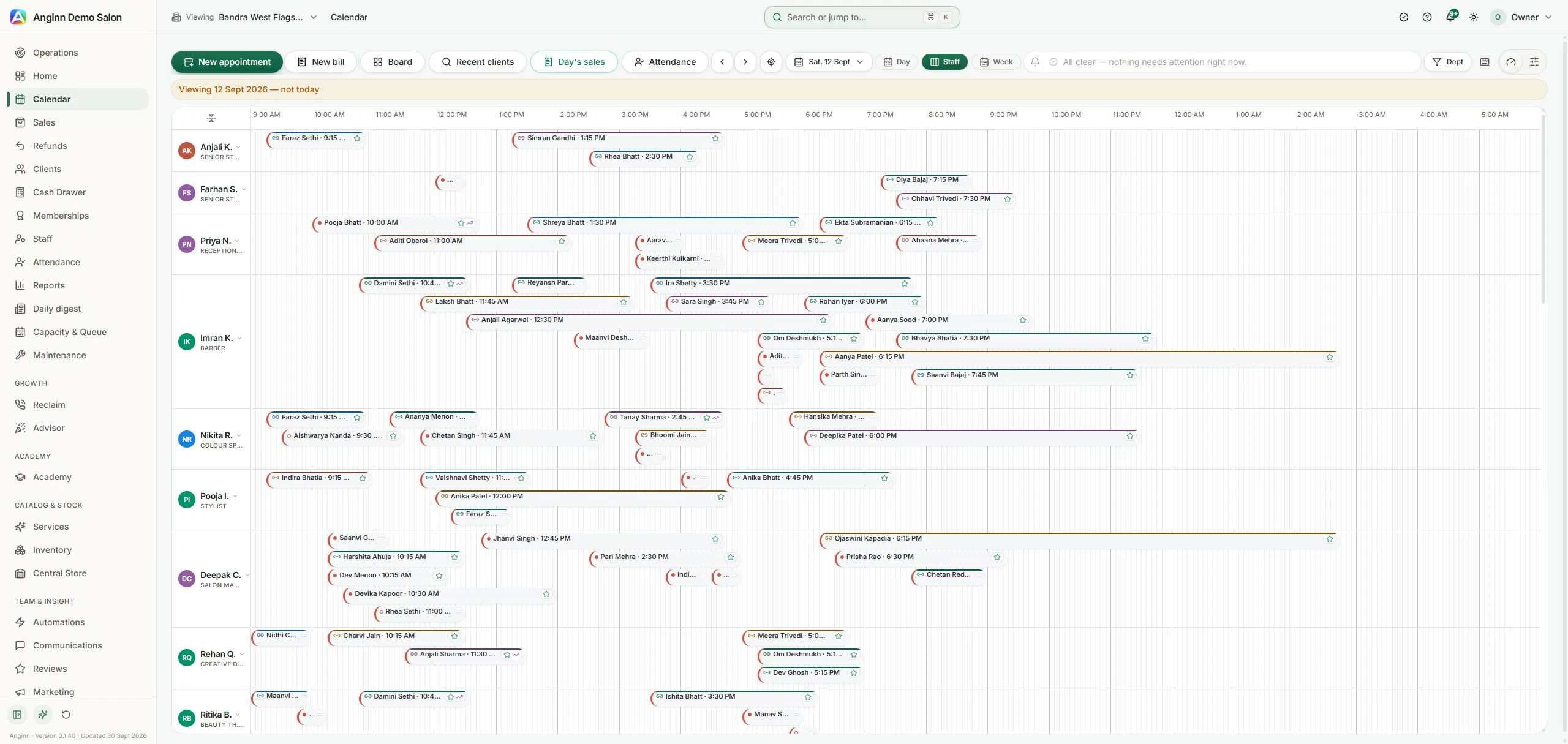
Task: Click the refresh icon at sidebar bottom
Action: (66, 715)
